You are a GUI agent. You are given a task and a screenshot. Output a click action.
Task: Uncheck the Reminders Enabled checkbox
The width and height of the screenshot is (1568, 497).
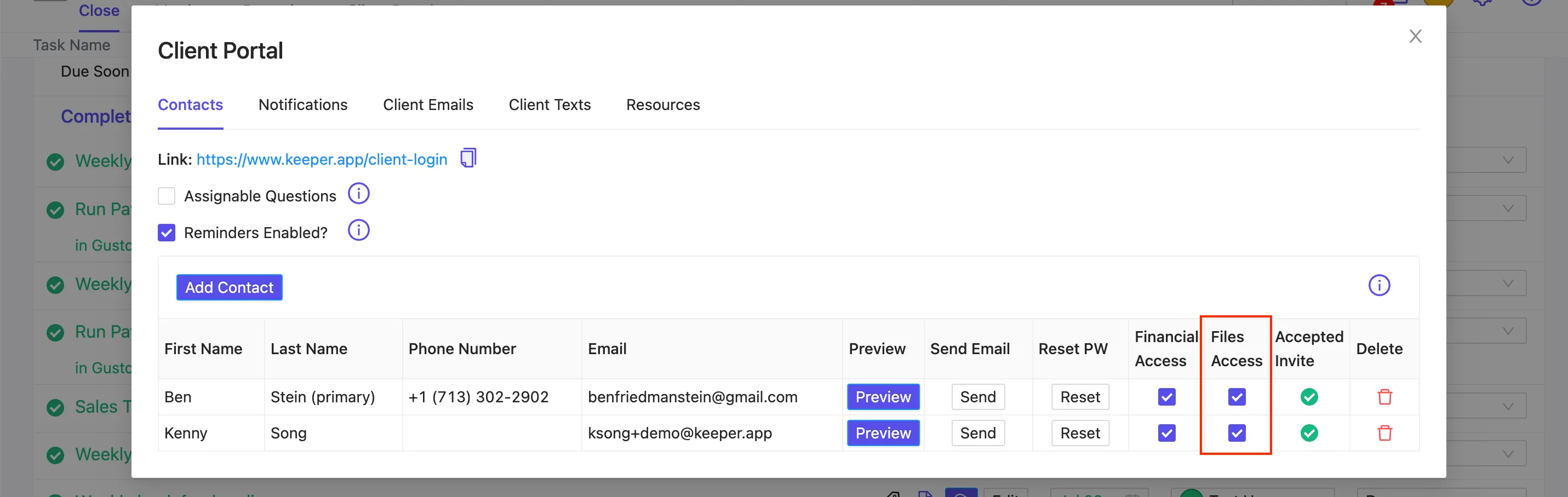click(166, 233)
